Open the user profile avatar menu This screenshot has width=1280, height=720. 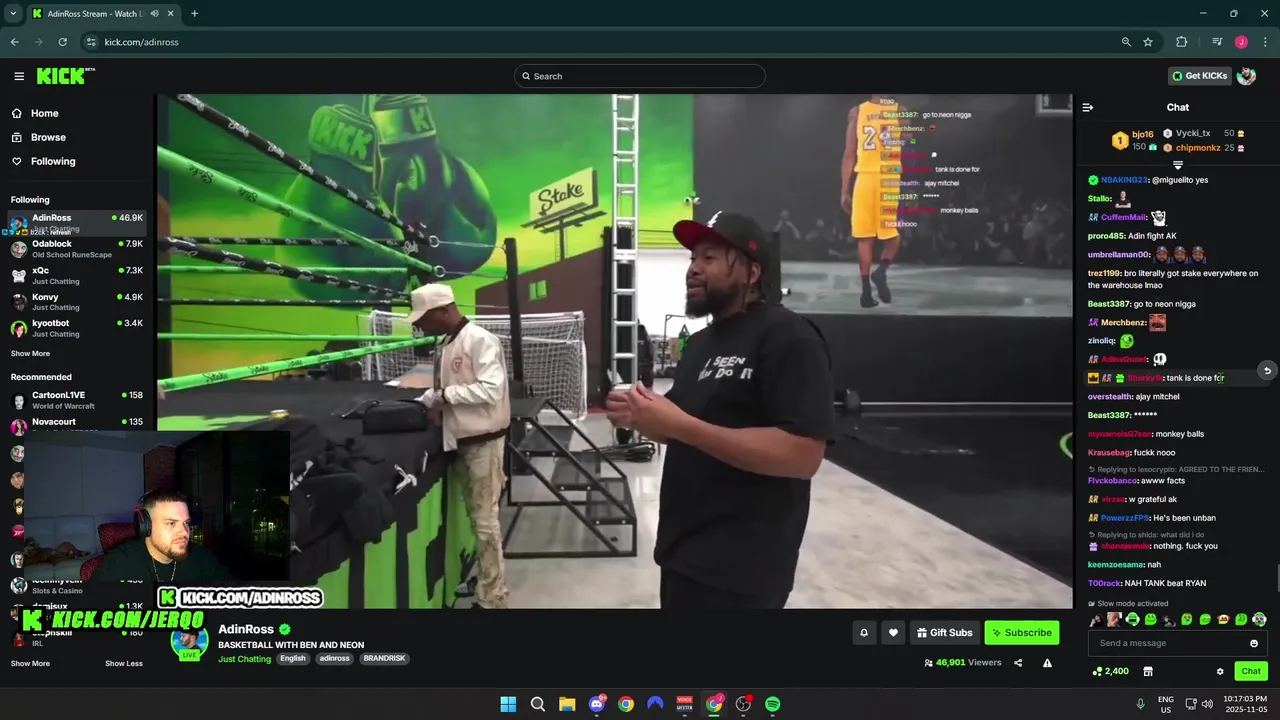[x=1246, y=76]
